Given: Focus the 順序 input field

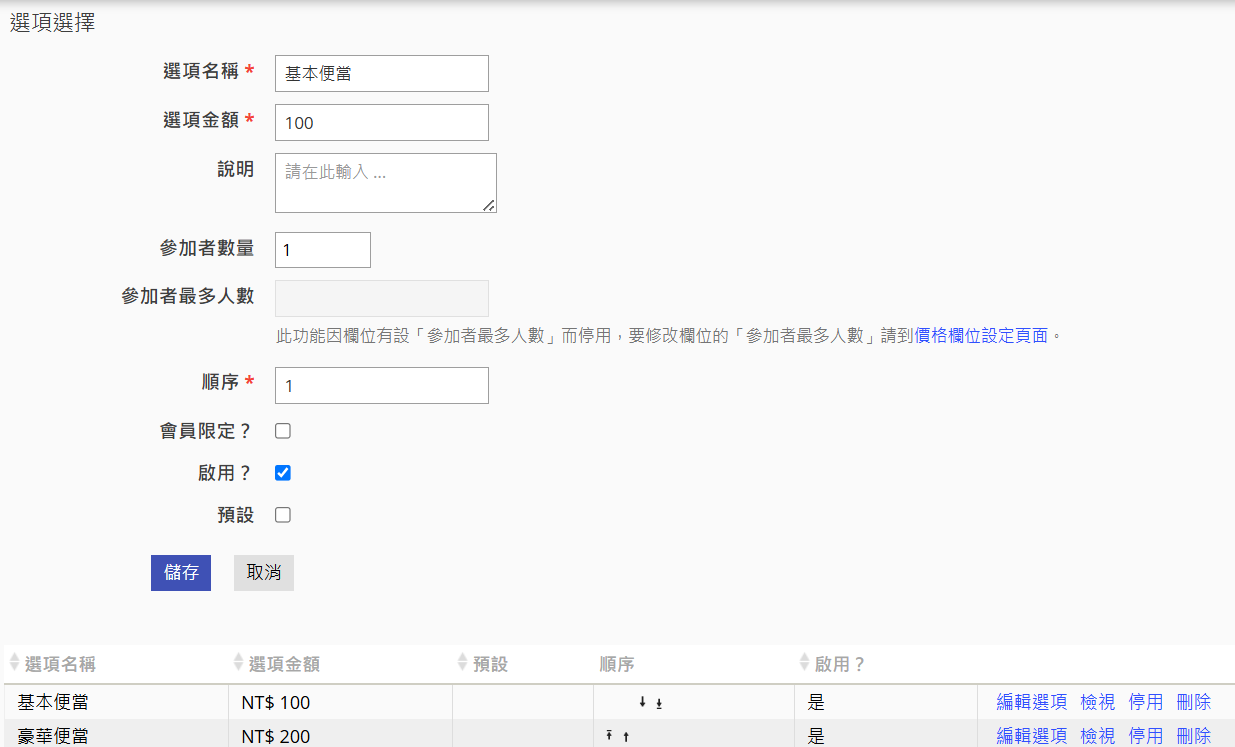Looking at the screenshot, I should click(x=382, y=385).
